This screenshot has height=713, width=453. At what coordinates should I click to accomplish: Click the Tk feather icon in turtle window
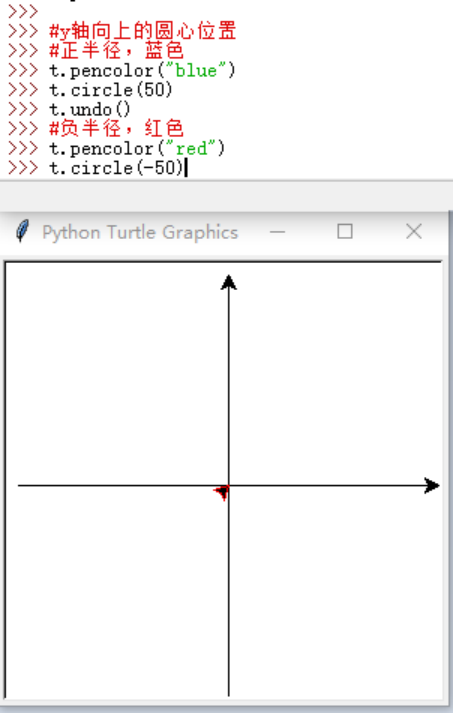click(x=22, y=231)
